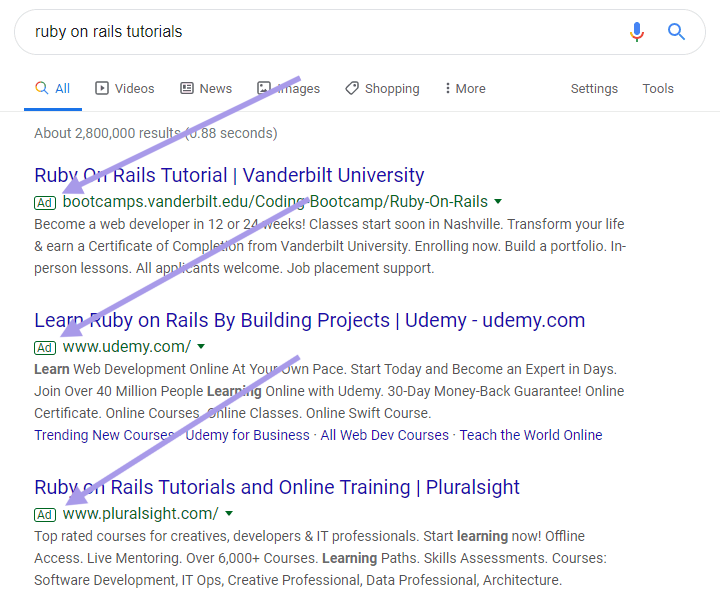Click the All tab search icon

[x=42, y=88]
